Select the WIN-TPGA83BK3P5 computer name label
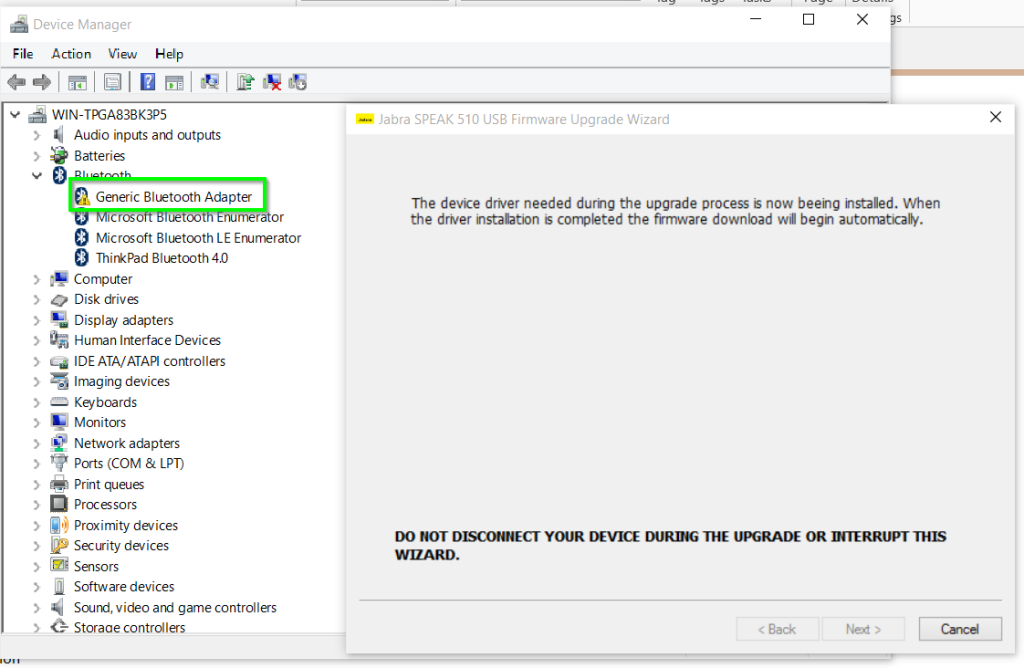The height and width of the screenshot is (668, 1024). tap(109, 115)
